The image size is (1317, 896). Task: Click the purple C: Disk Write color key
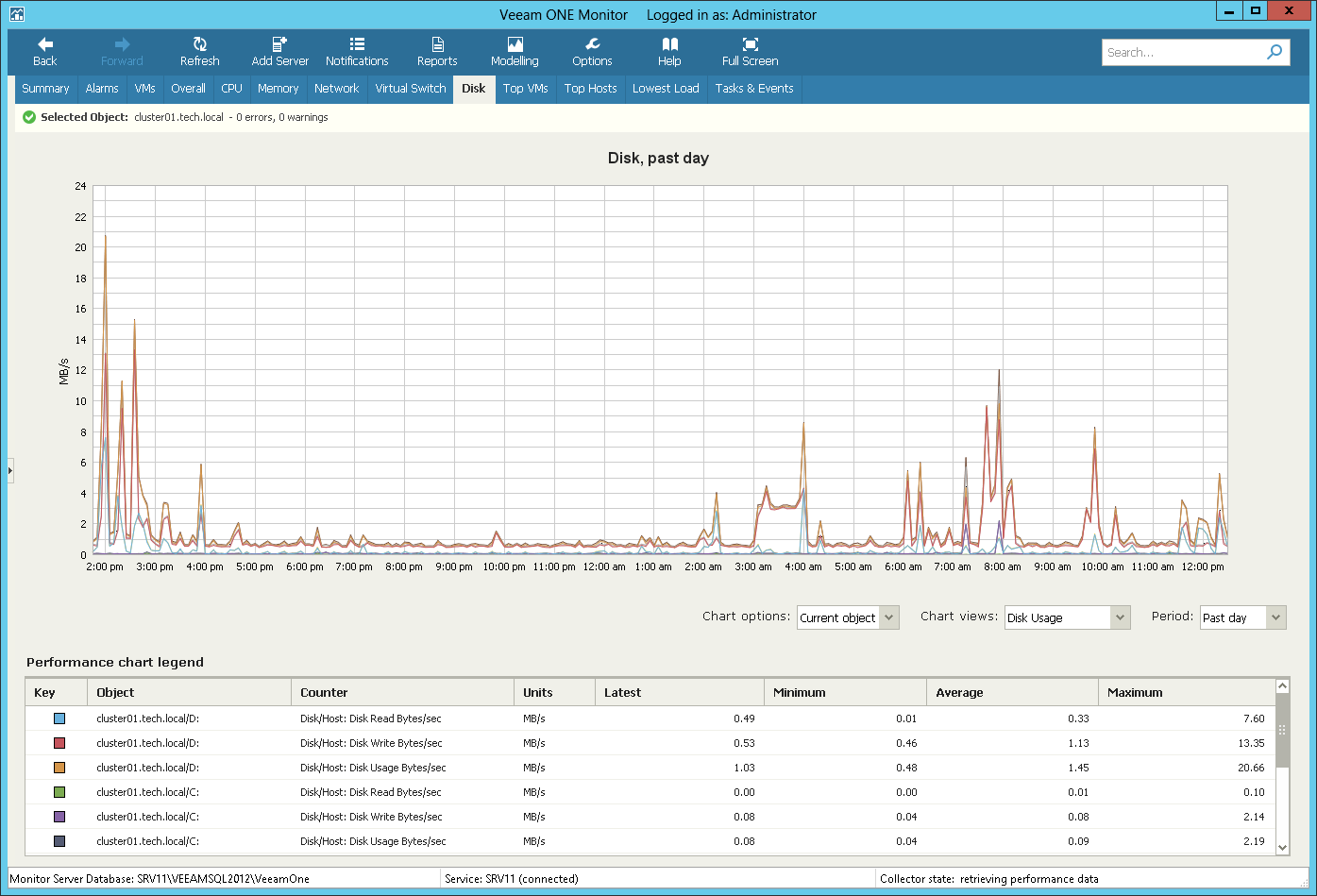coord(59,817)
